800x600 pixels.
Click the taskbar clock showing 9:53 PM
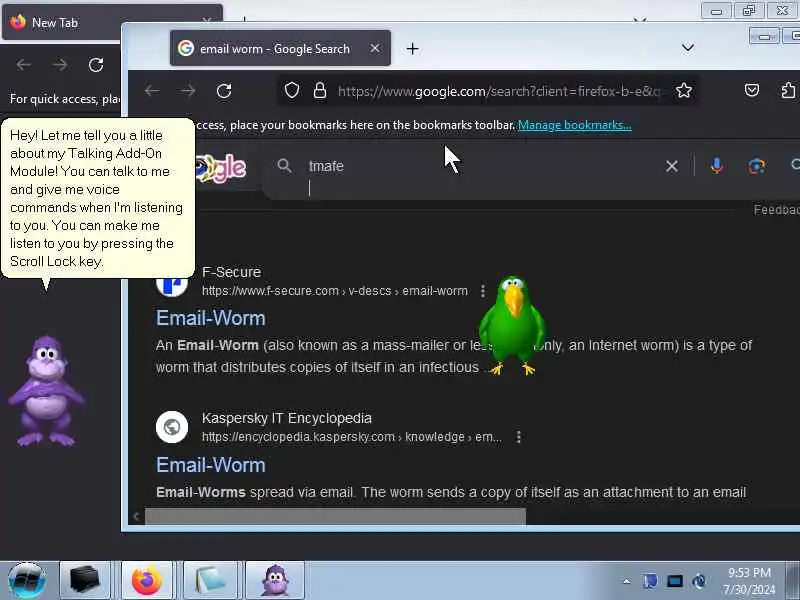pos(749,581)
